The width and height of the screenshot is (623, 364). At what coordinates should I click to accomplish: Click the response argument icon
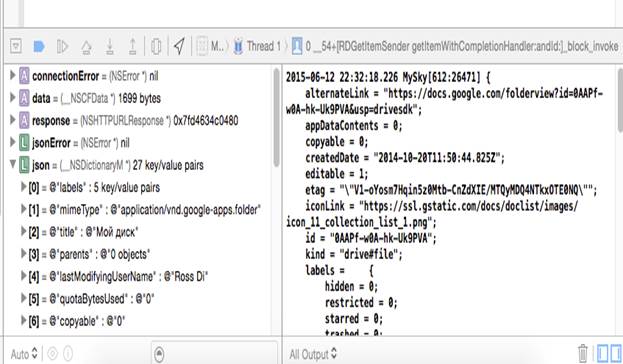(24, 120)
